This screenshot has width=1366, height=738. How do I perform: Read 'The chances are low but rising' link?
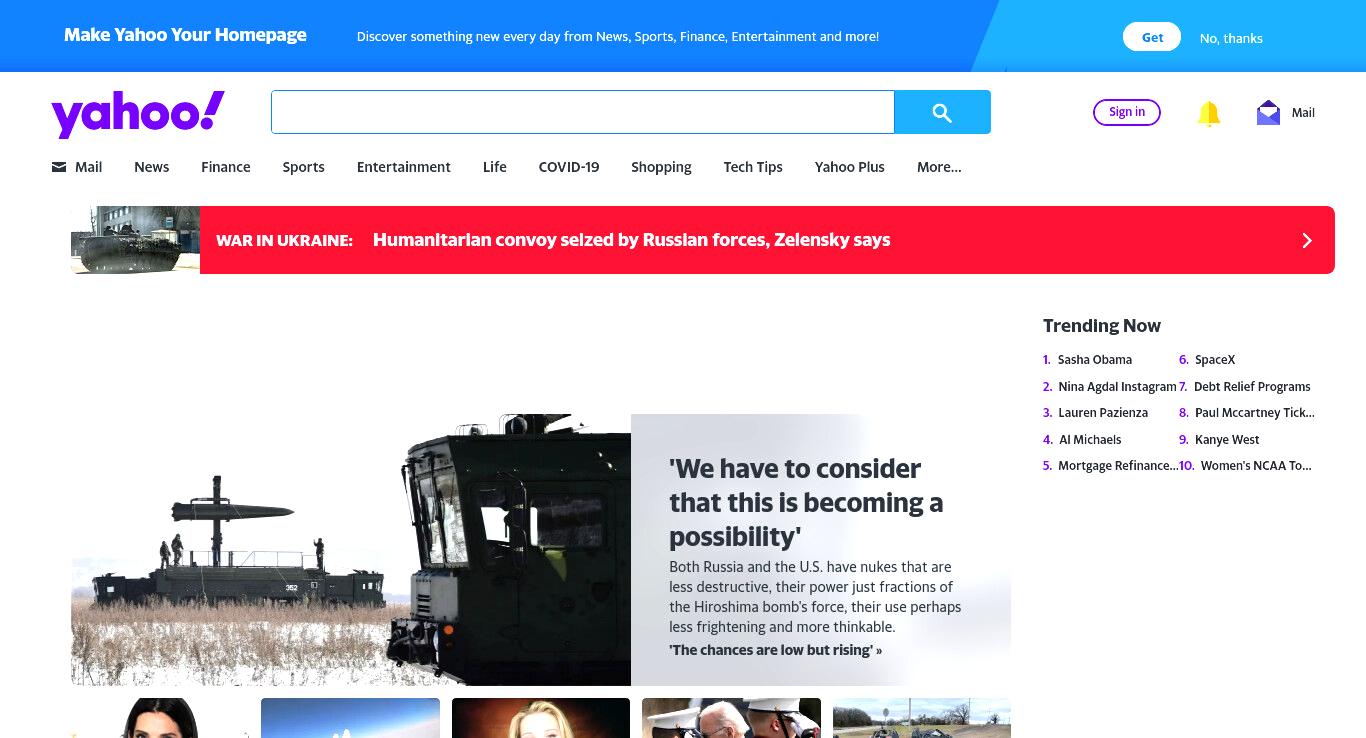coord(775,650)
